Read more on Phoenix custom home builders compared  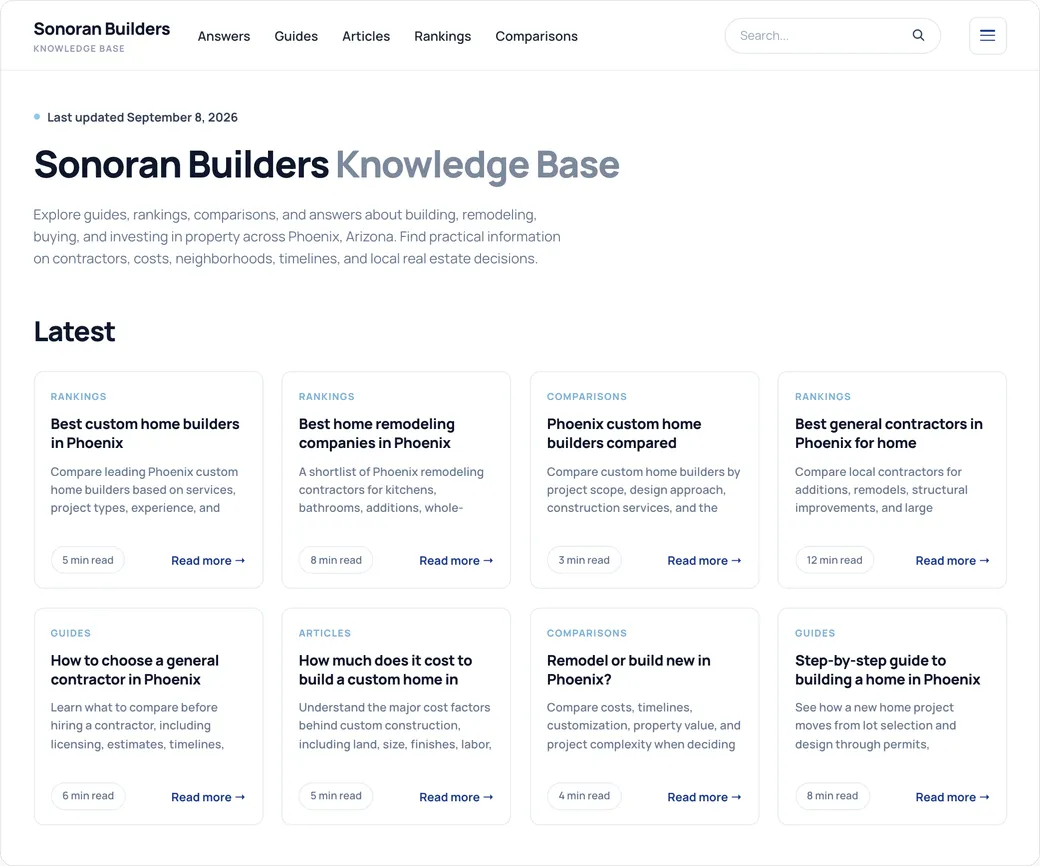coord(704,560)
